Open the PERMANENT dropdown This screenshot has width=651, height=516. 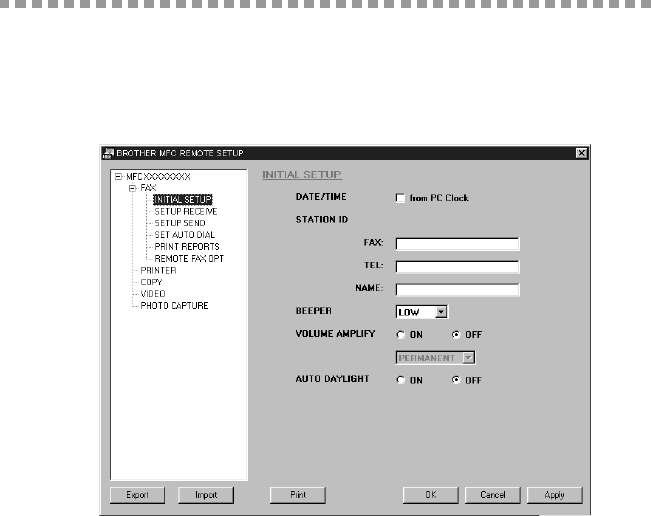(468, 358)
